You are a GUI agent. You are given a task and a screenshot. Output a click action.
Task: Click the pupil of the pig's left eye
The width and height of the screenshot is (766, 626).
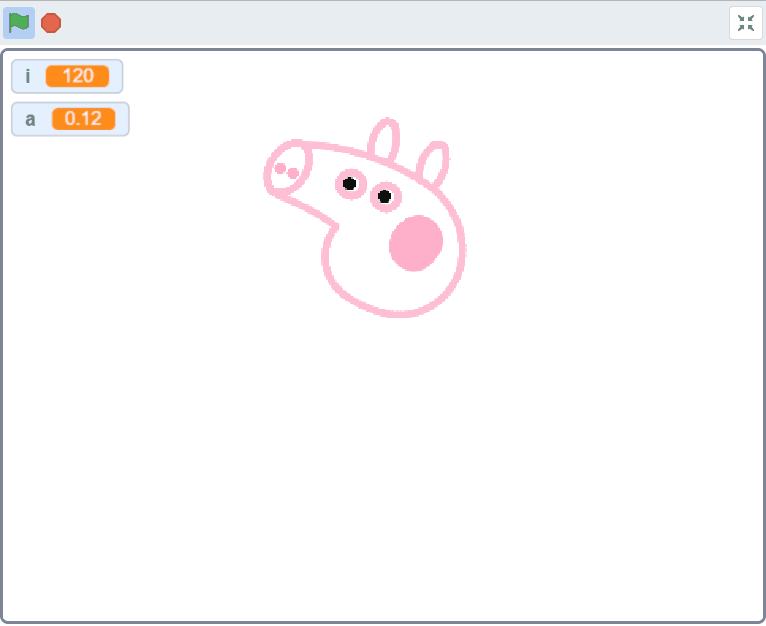(349, 183)
